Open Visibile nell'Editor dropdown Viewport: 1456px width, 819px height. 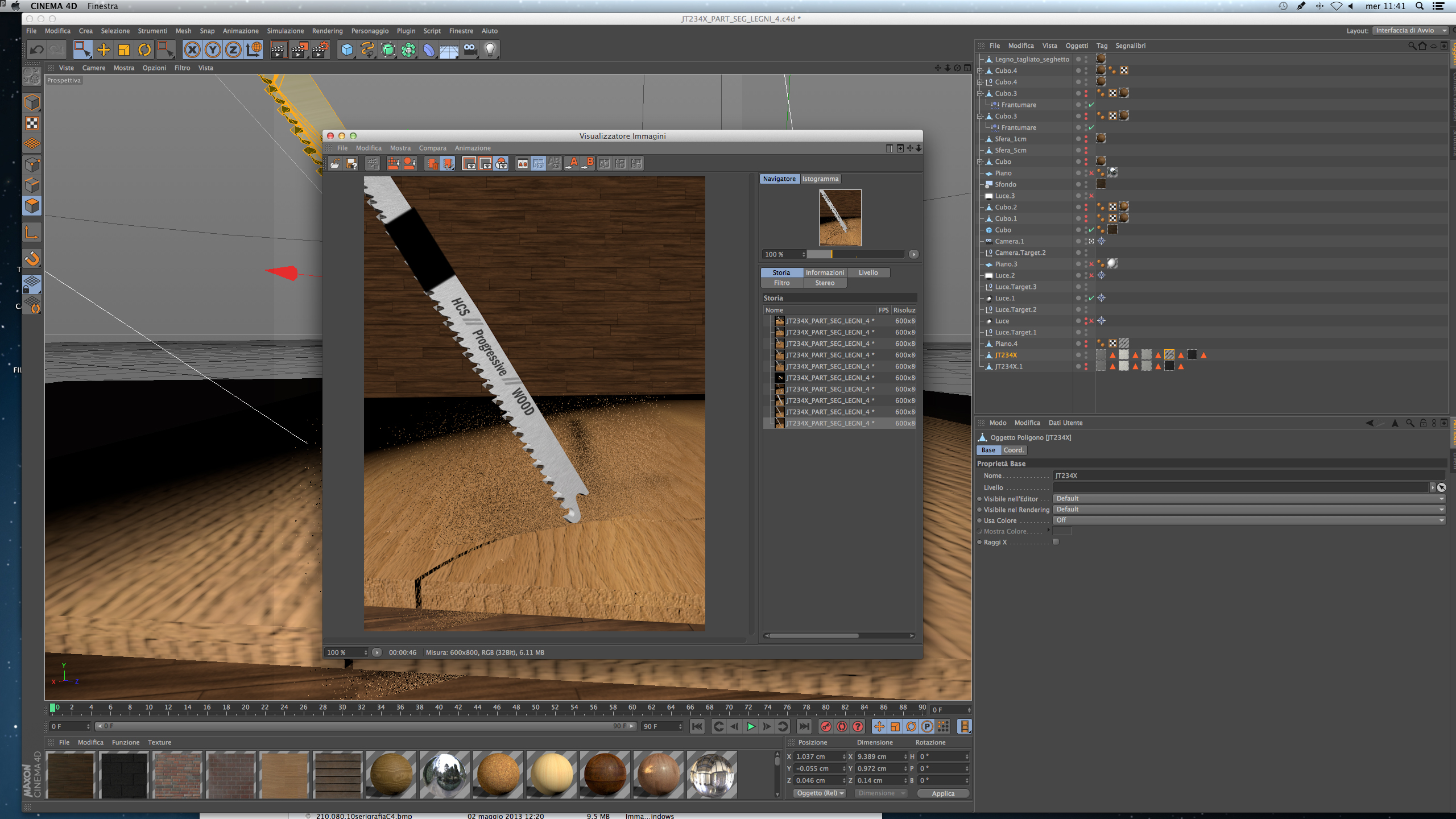[1248, 499]
